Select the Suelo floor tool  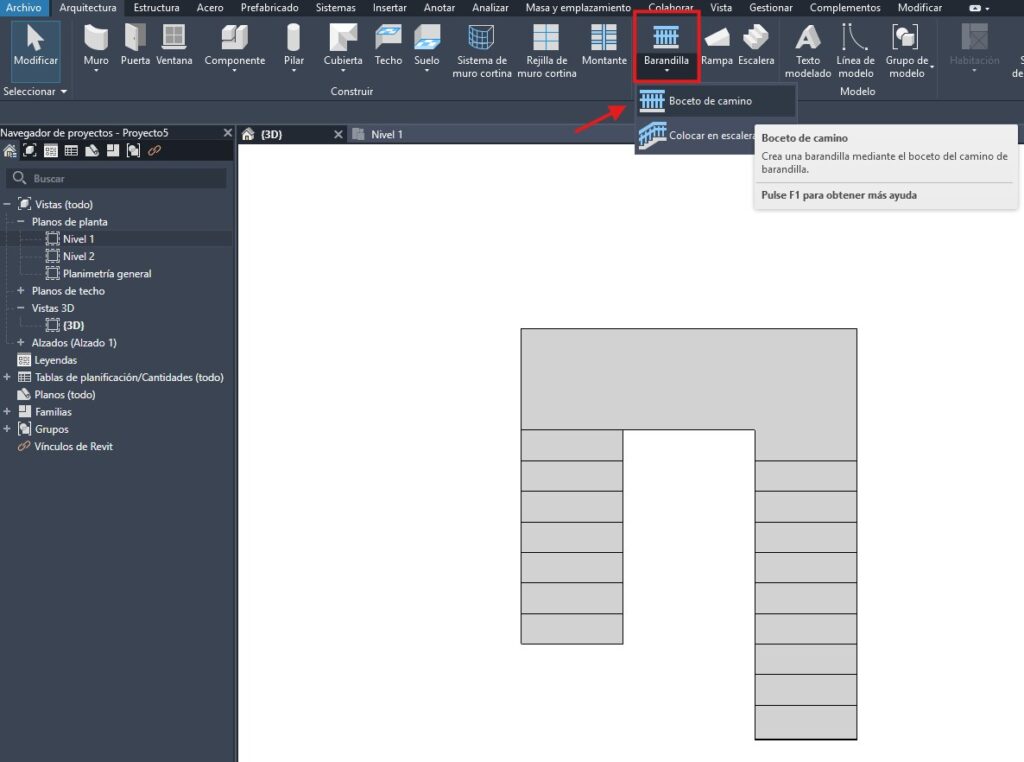coord(427,46)
